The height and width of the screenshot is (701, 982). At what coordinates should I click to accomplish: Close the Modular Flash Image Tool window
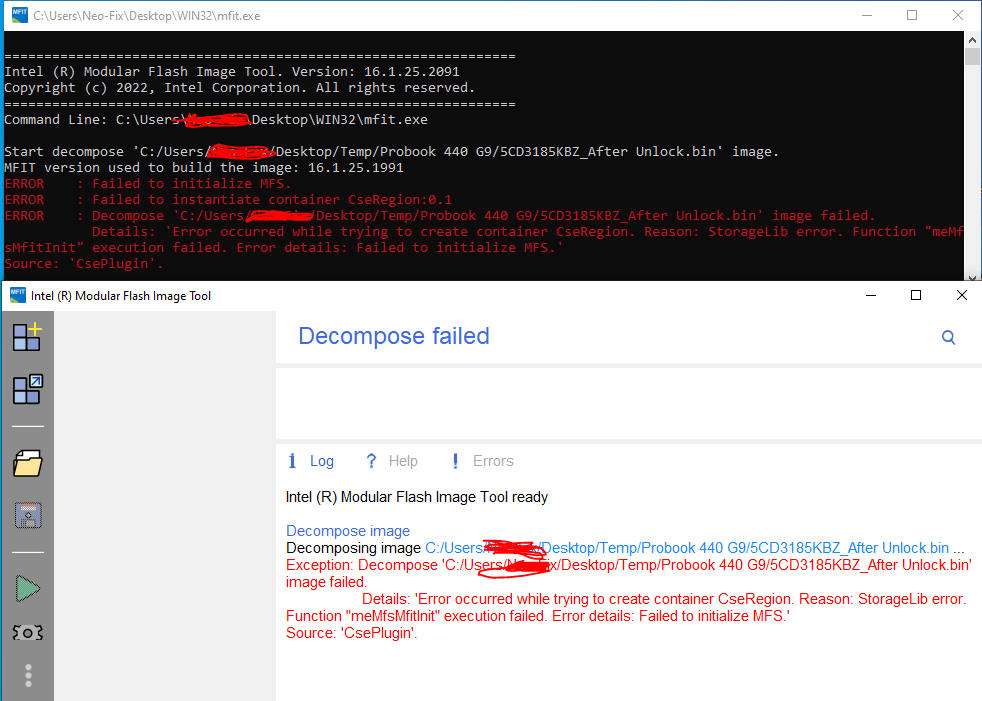tap(961, 295)
